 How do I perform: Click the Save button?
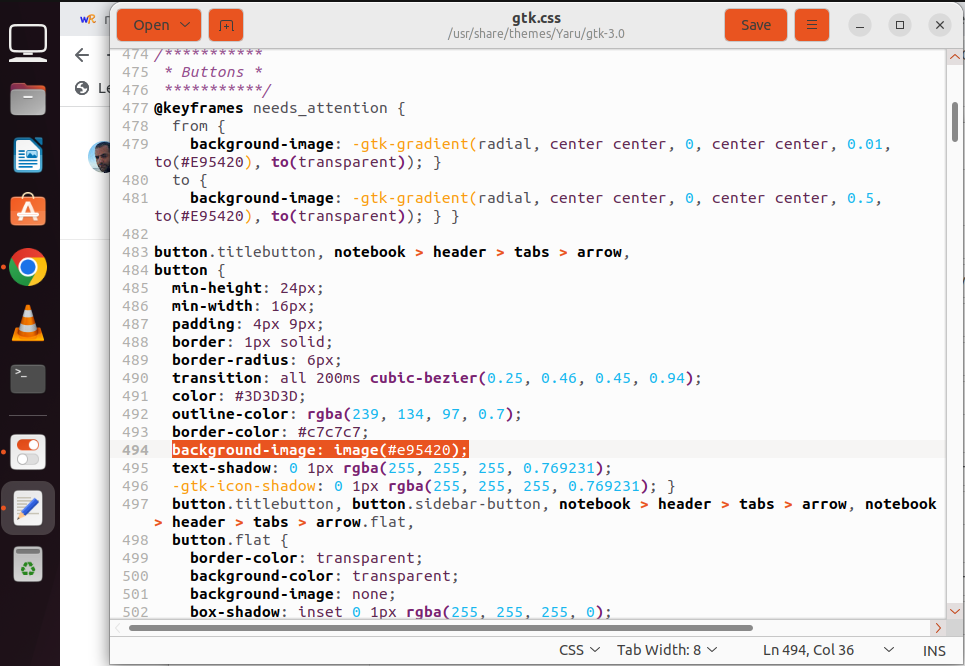pos(755,25)
